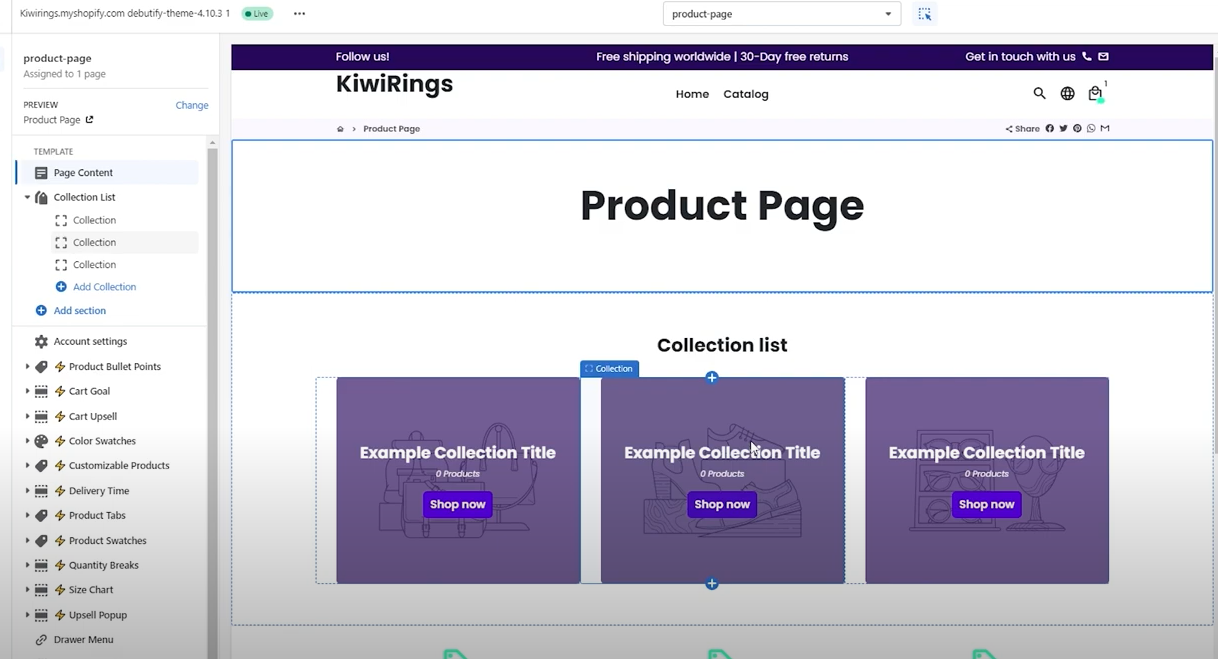Toggle the inspector selection icon
1218x659 pixels.
[924, 14]
